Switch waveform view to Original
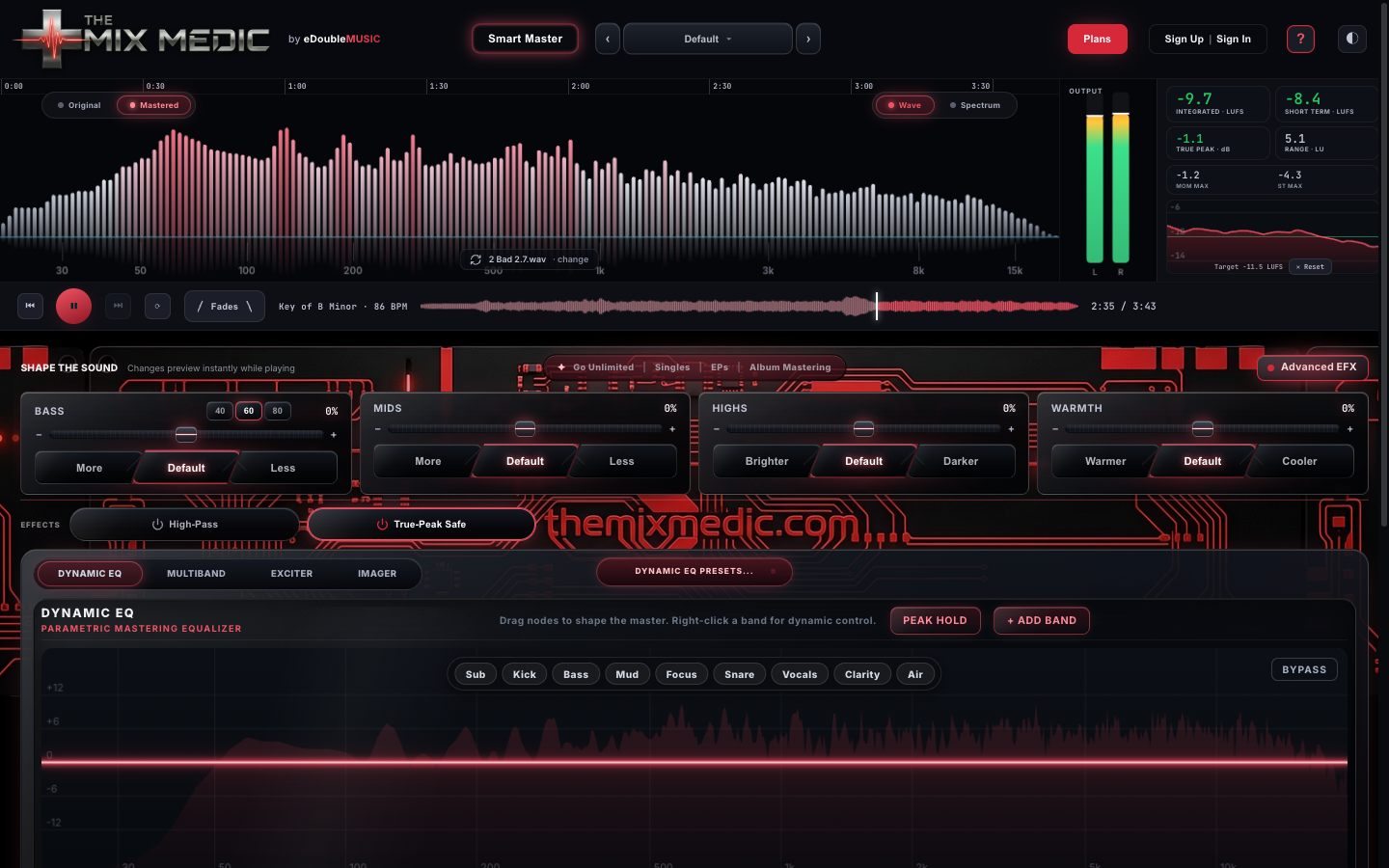Viewport: 1389px width, 868px height. (x=79, y=105)
